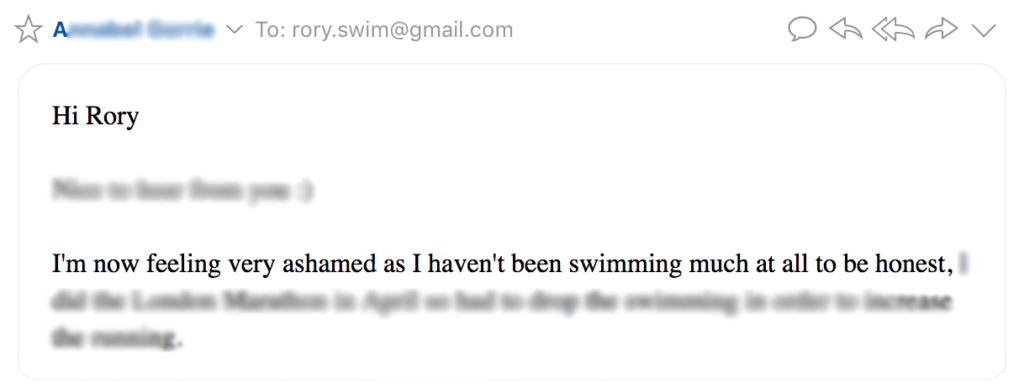The height and width of the screenshot is (388, 1024).
Task: Expand more actions chevron at top right
Action: (x=983, y=30)
